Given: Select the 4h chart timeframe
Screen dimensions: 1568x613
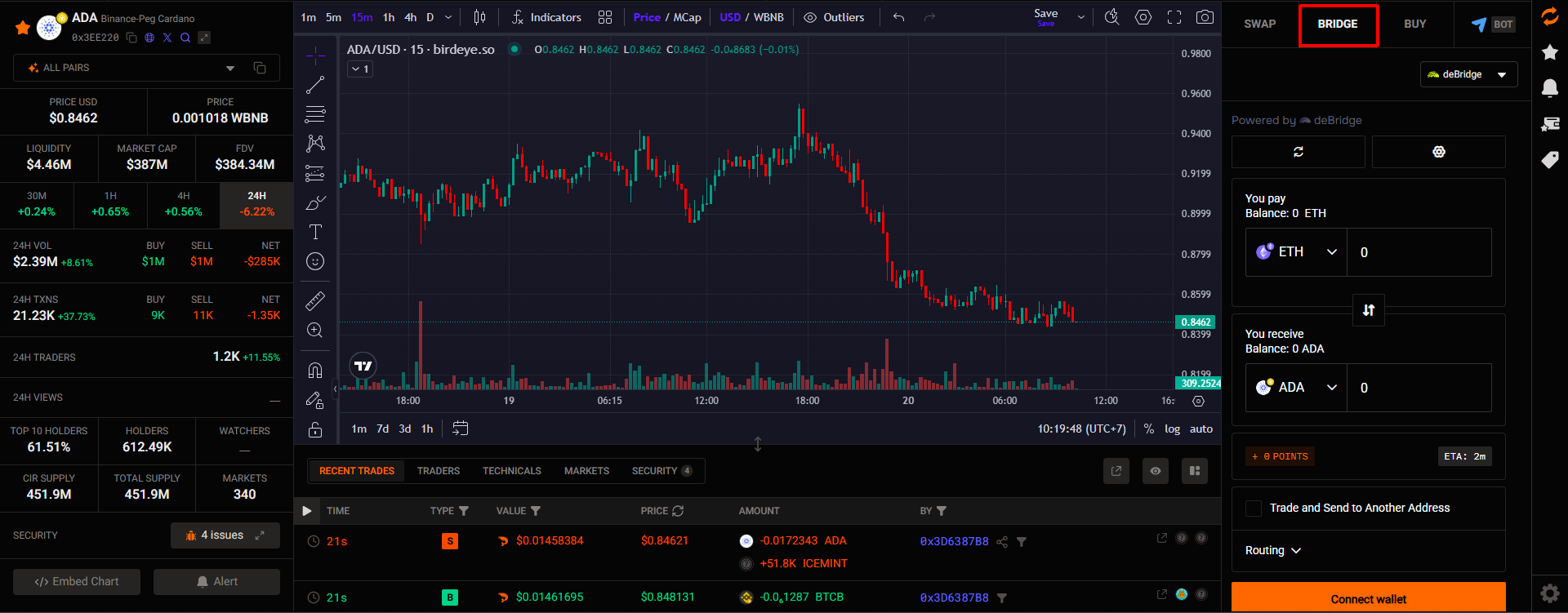Looking at the screenshot, I should point(411,17).
